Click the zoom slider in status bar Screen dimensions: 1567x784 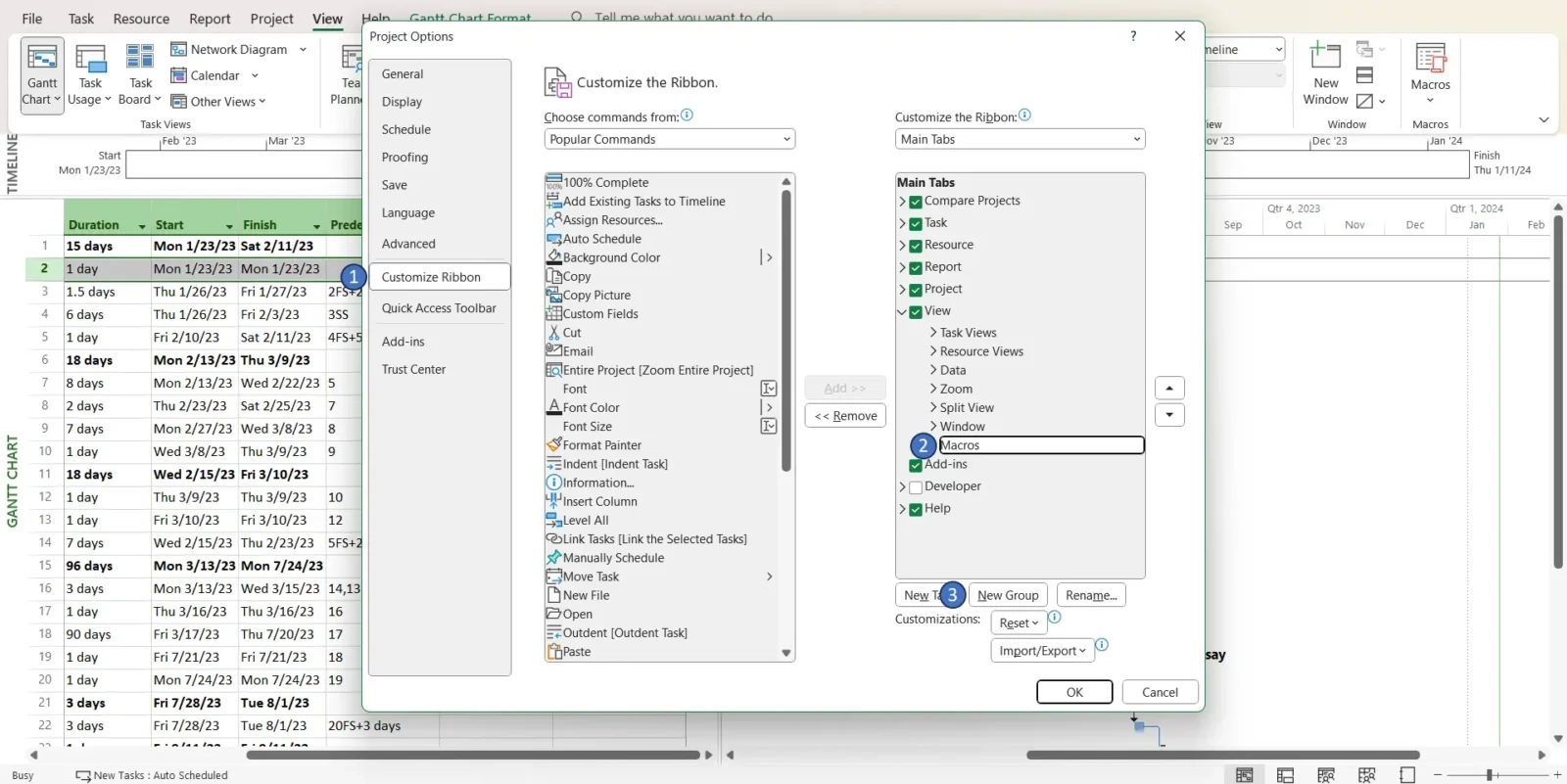coord(1489,775)
